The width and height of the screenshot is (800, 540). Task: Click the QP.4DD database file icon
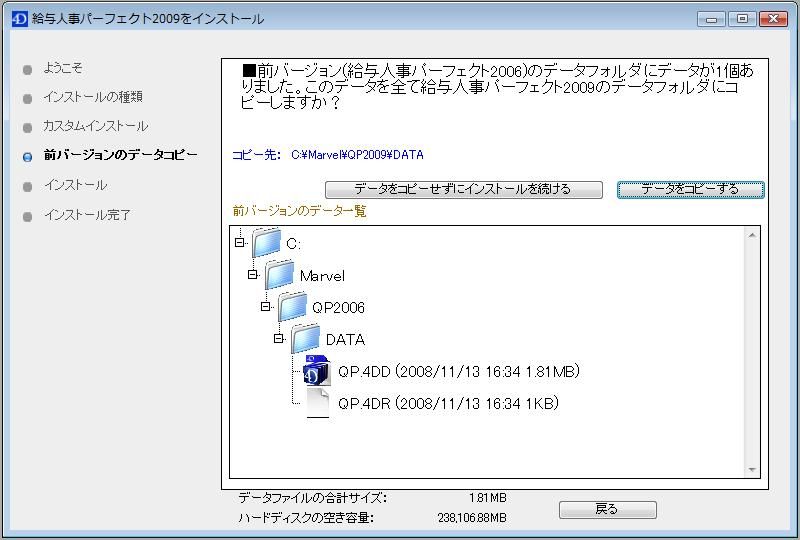tap(317, 371)
